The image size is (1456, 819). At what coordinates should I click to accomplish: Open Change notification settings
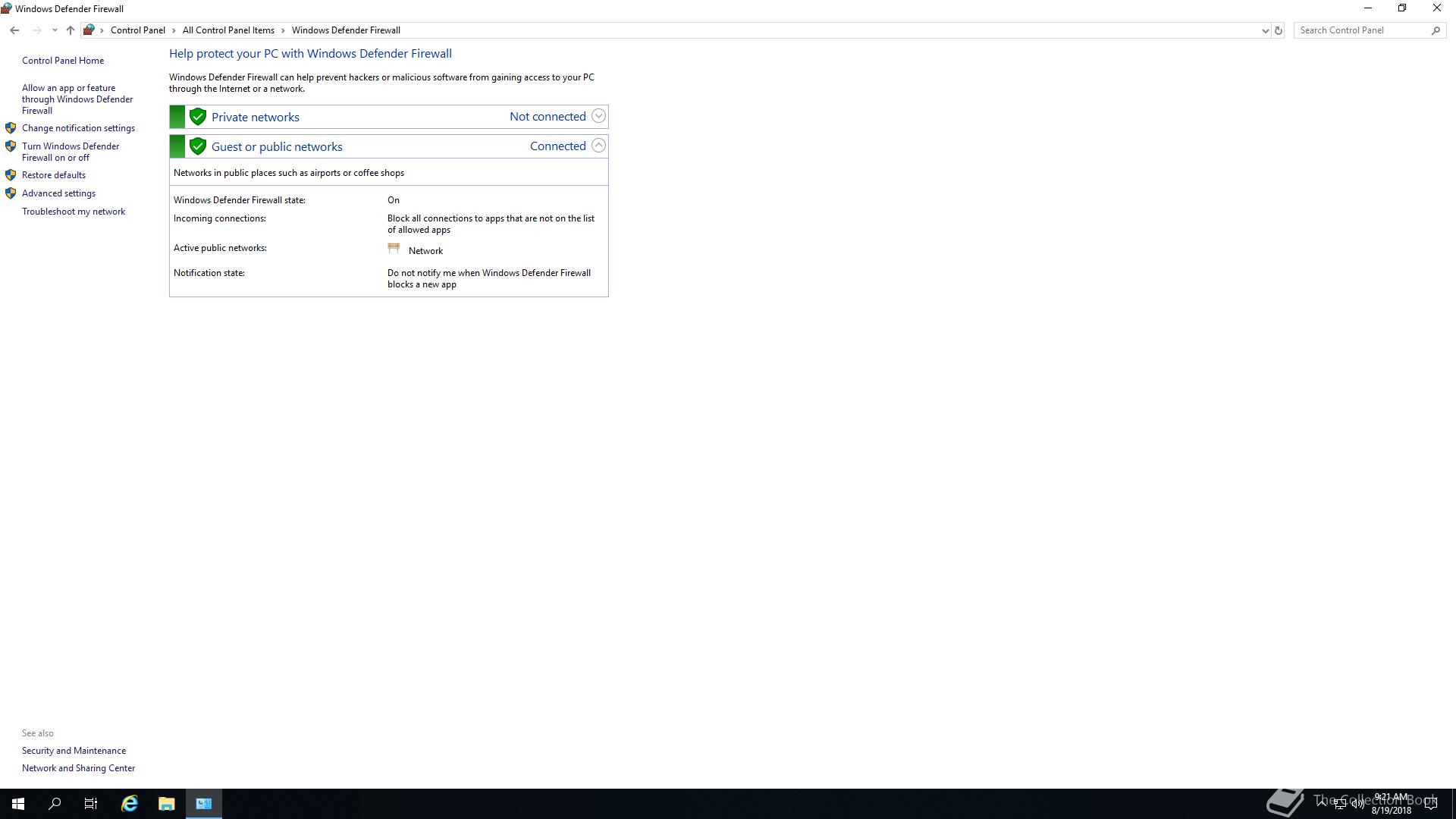pos(78,128)
